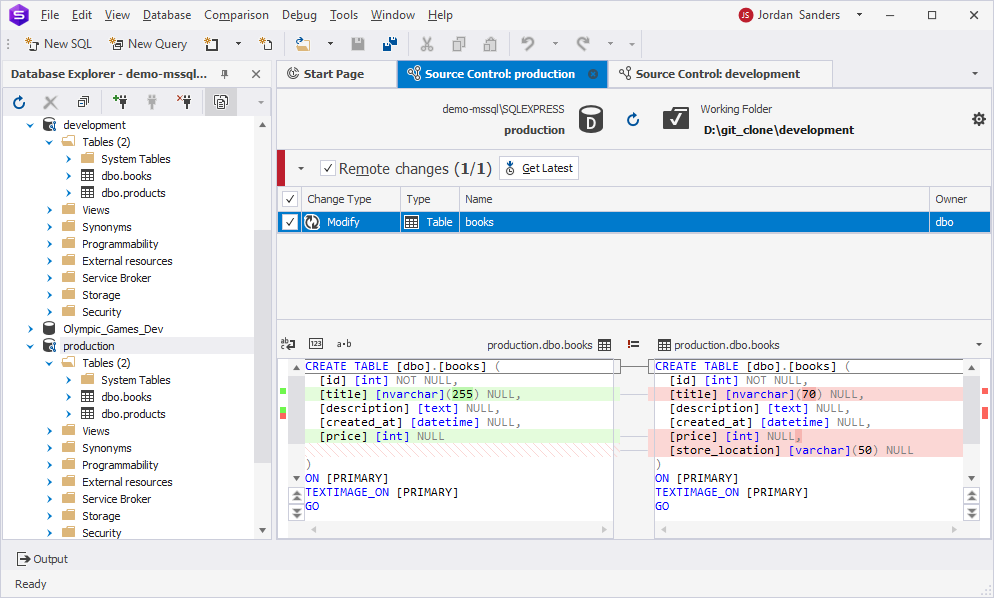Screen dimensions: 994x598
Task: Click the red differences list icon
Action: 633,344
